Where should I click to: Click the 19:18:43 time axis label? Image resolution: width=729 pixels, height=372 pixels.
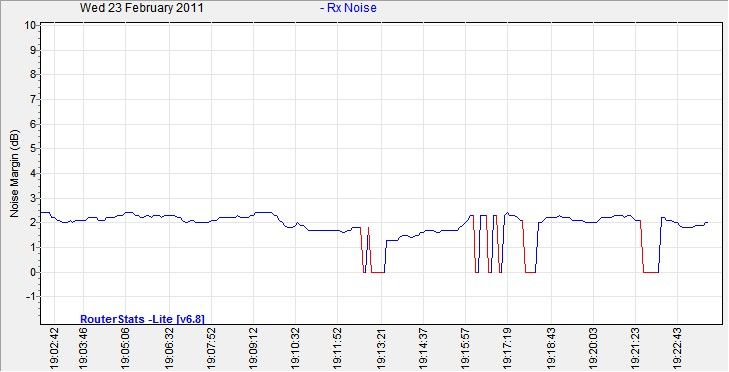coord(551,350)
